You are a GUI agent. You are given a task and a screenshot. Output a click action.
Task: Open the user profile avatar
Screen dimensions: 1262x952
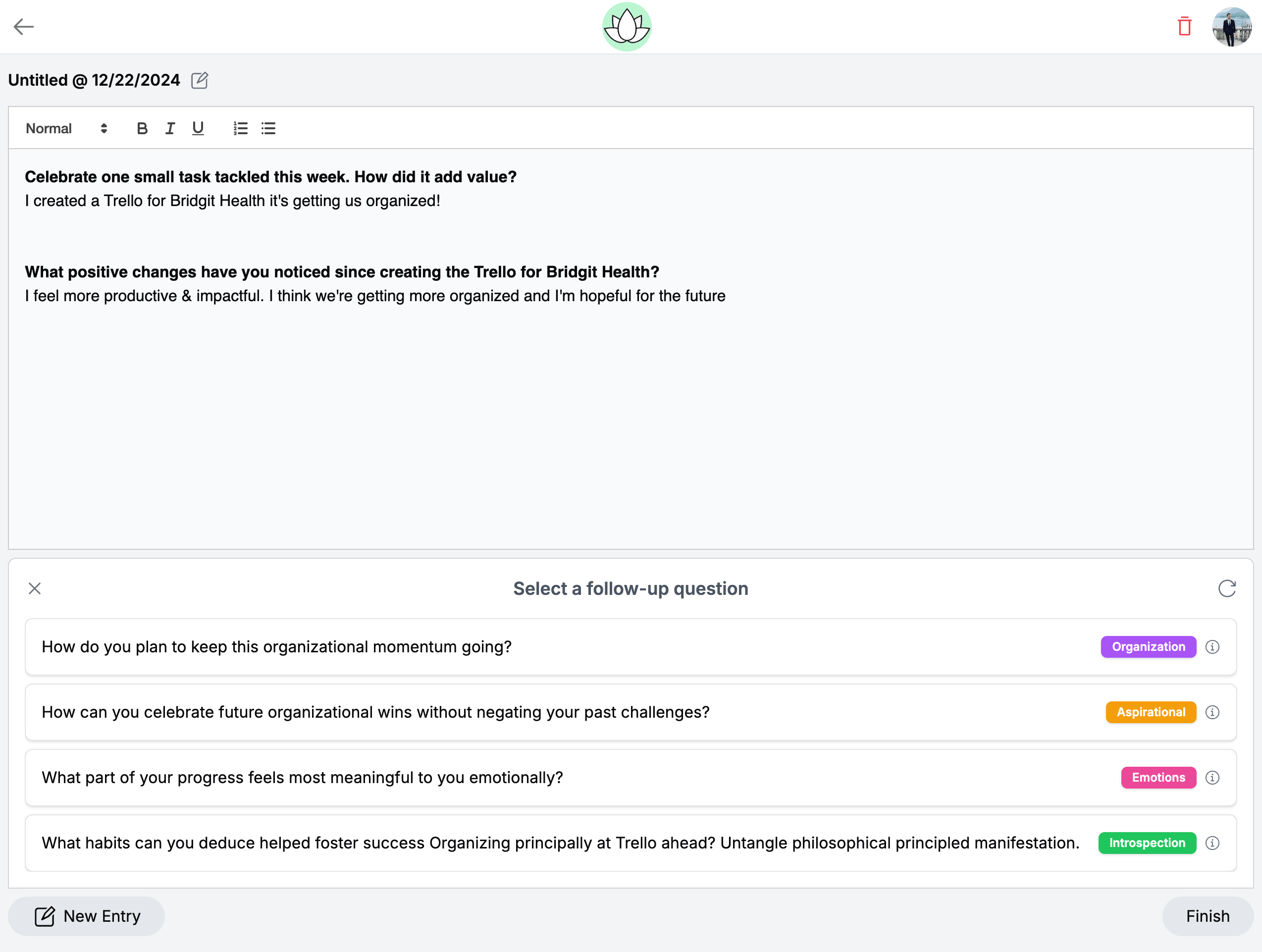coord(1232,27)
